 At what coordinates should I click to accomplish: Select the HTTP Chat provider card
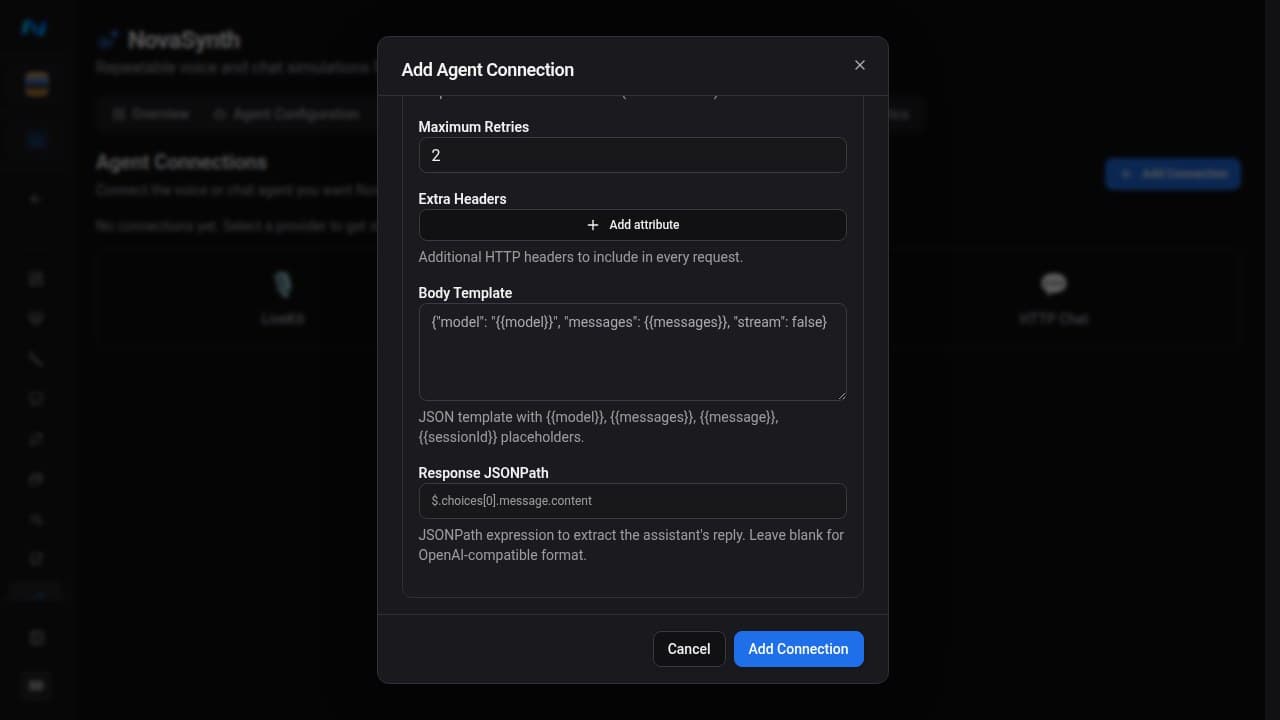tap(1053, 297)
